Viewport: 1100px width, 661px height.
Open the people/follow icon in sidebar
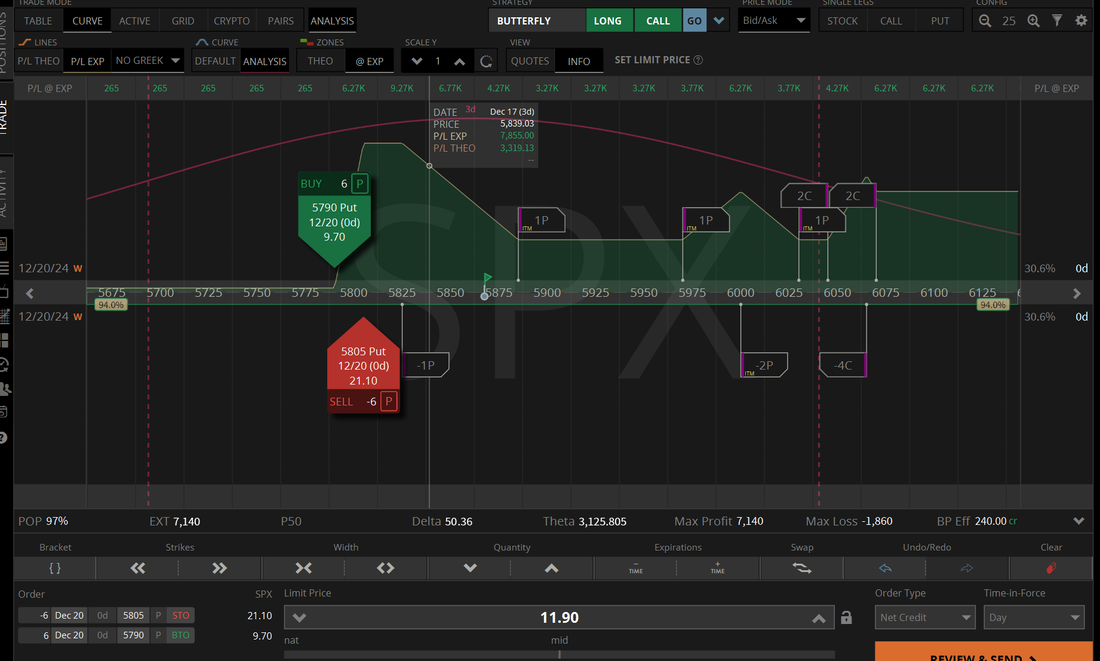pos(4,389)
